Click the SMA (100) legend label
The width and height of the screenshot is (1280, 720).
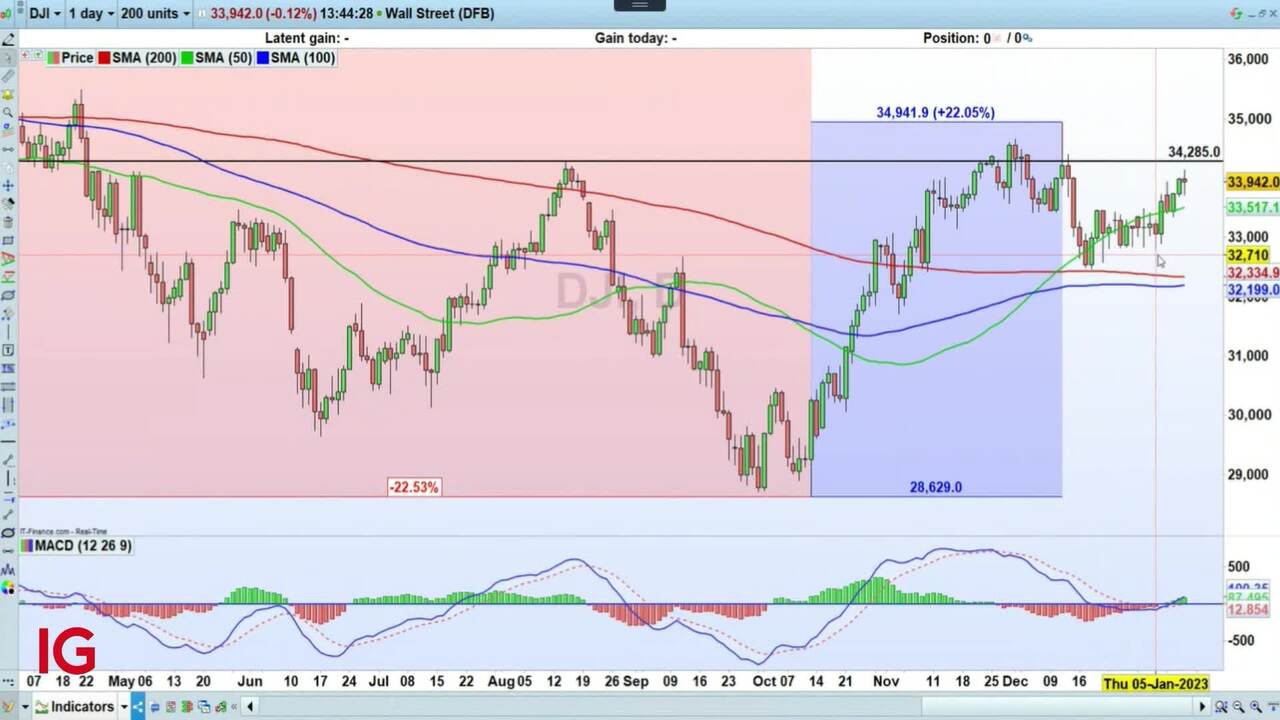303,58
